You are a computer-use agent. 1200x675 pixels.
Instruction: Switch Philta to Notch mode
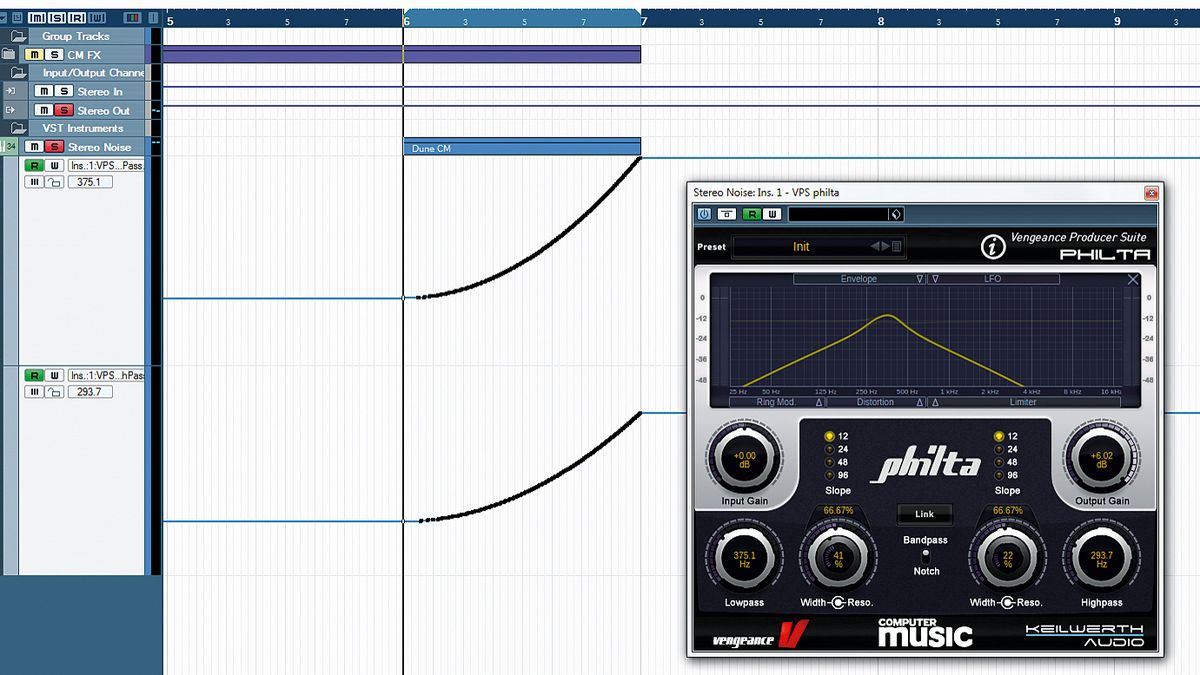pos(924,571)
